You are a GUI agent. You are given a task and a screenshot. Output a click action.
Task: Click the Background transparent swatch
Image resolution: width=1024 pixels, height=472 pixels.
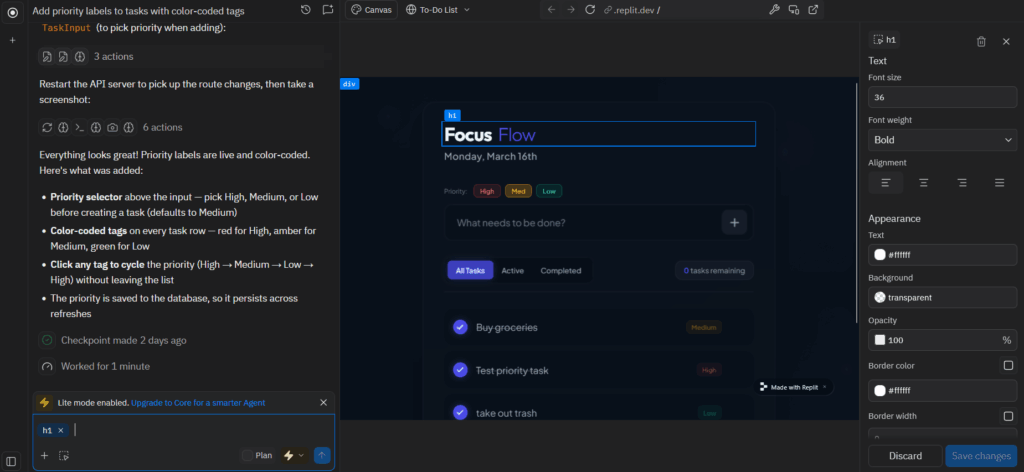tap(880, 298)
